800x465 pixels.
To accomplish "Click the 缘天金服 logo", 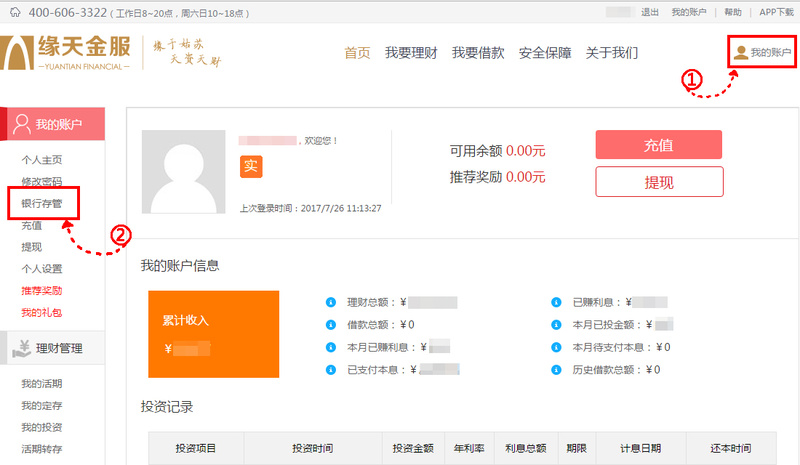I will 66,53.
